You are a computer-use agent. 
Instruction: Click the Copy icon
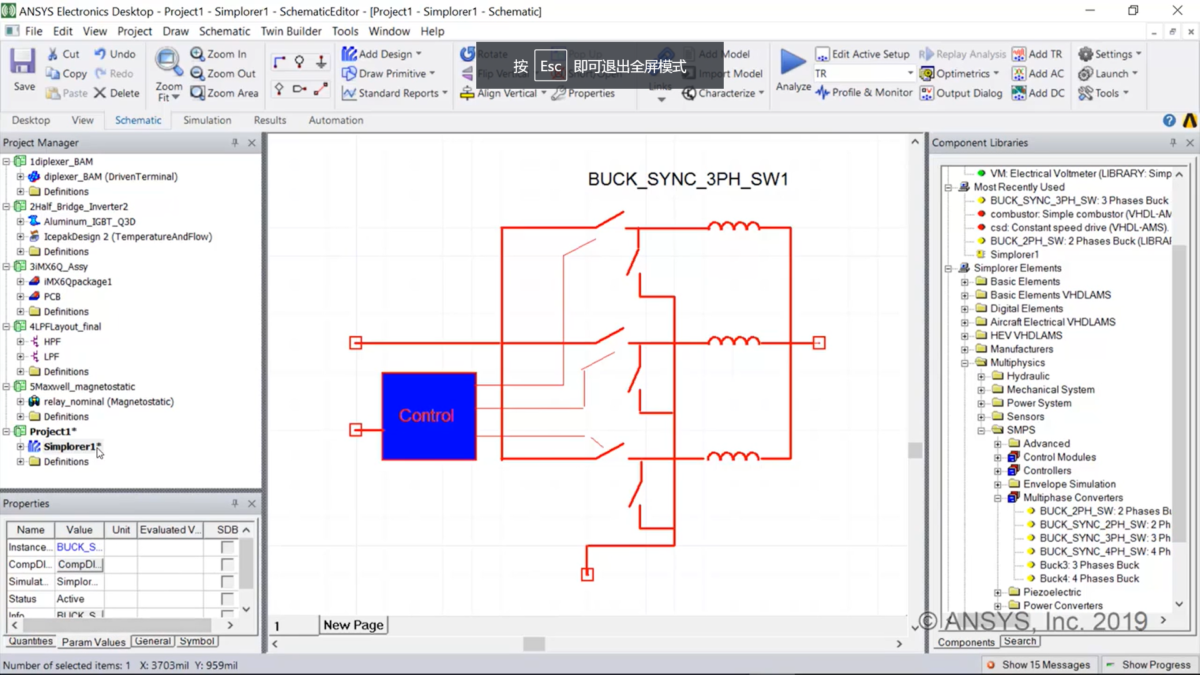click(52, 74)
